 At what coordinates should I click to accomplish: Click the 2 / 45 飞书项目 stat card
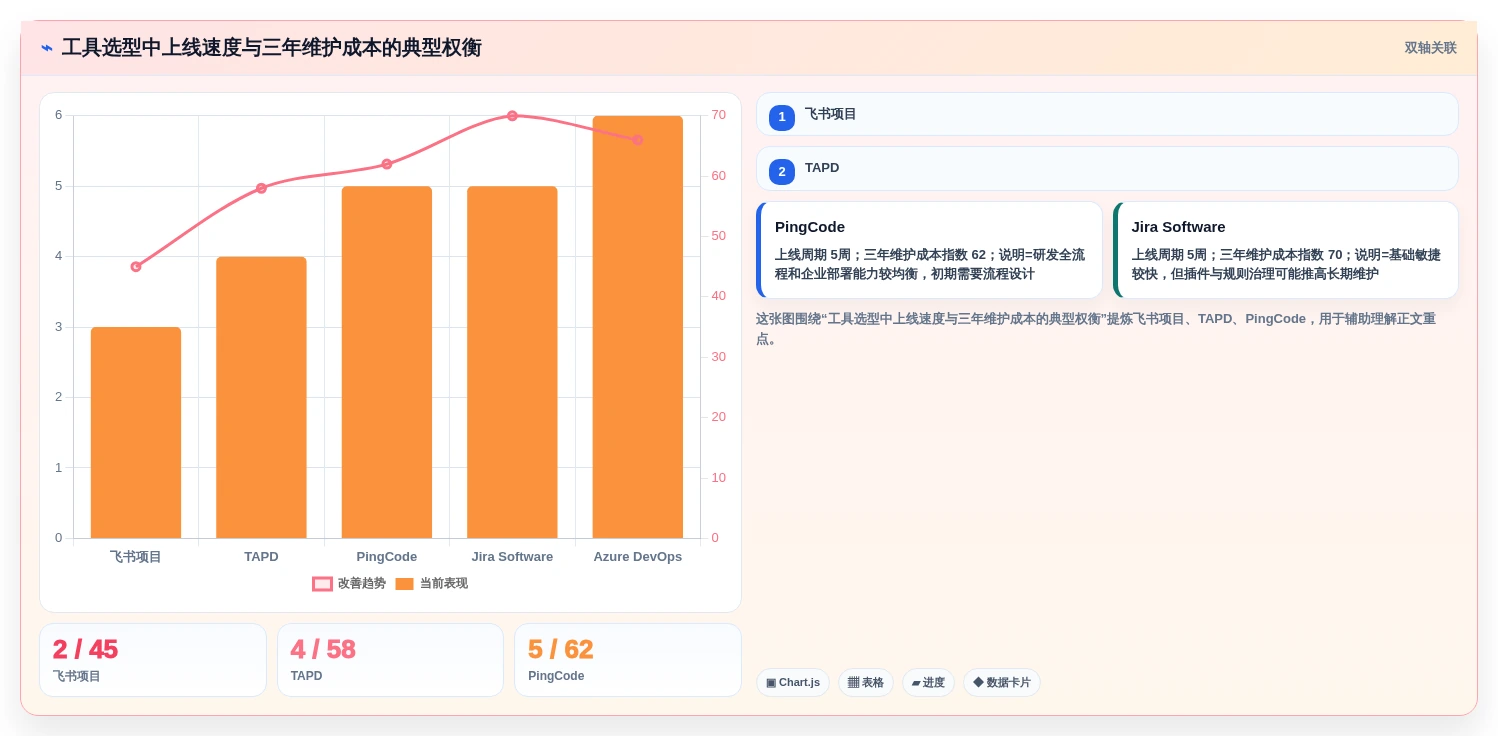[x=153, y=660]
